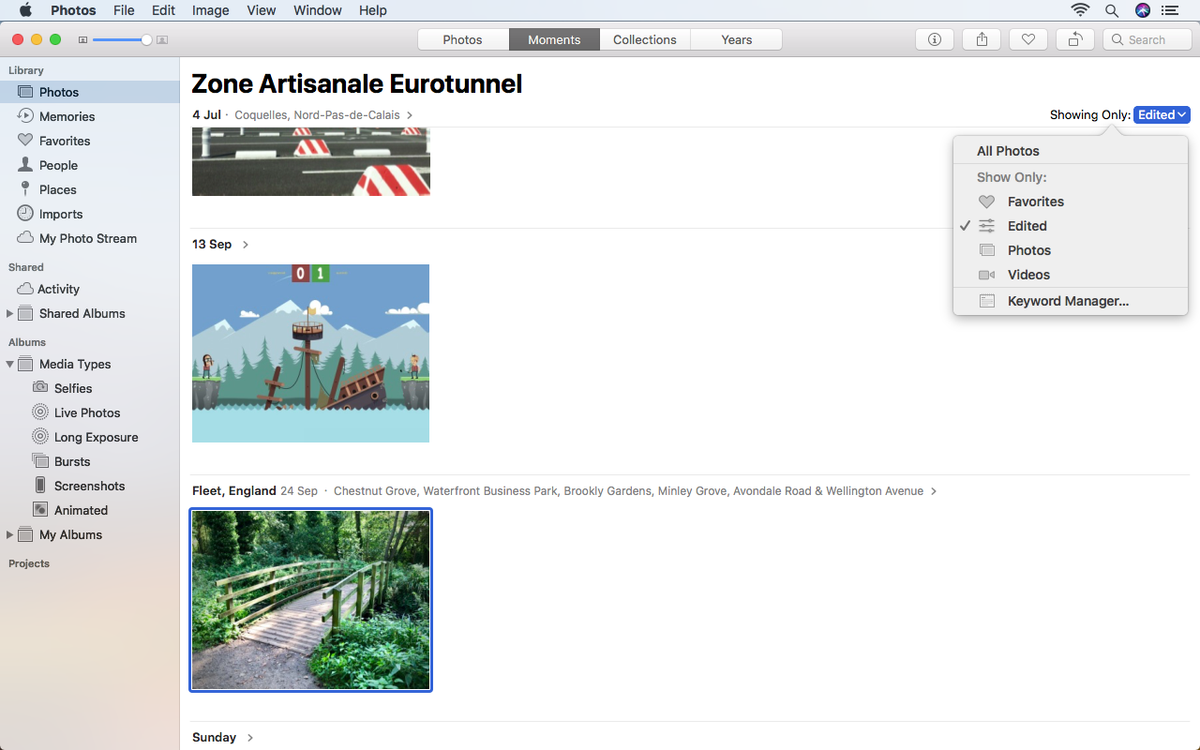Favorite the selected photo with the heart icon
Viewport: 1200px width, 750px height.
pyautogui.click(x=1028, y=39)
